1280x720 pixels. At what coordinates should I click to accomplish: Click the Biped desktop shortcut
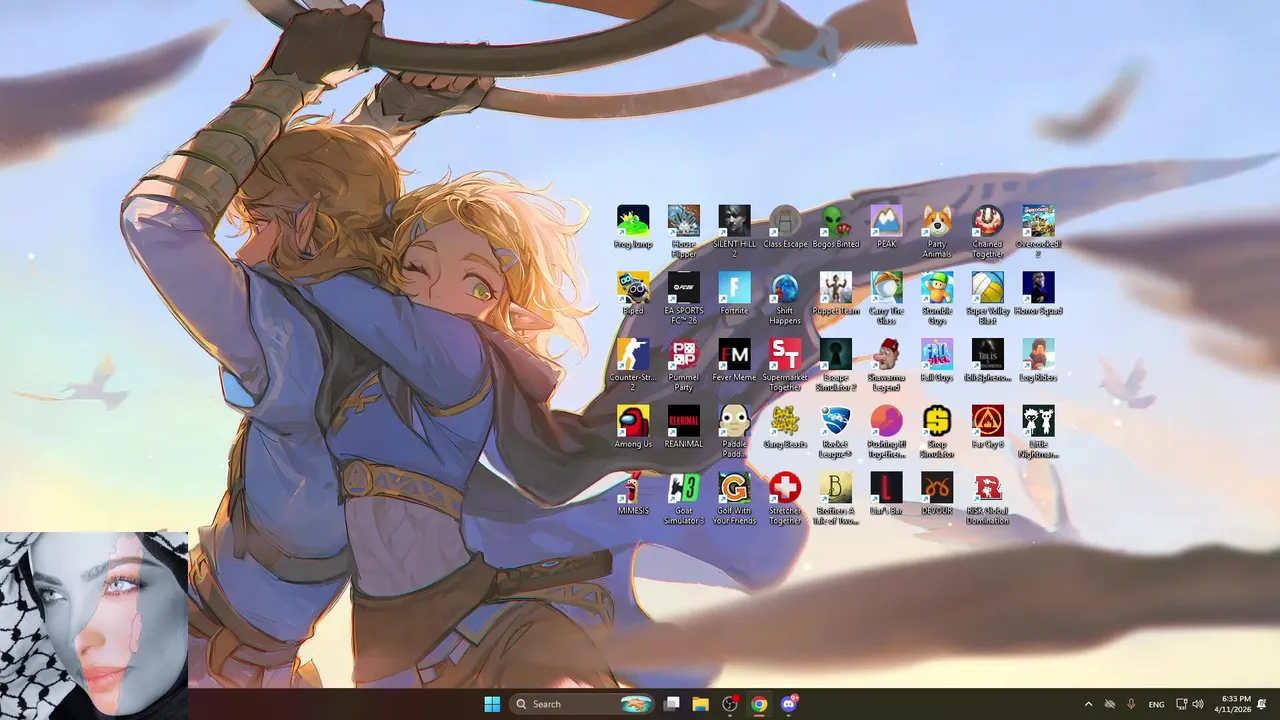(x=633, y=295)
